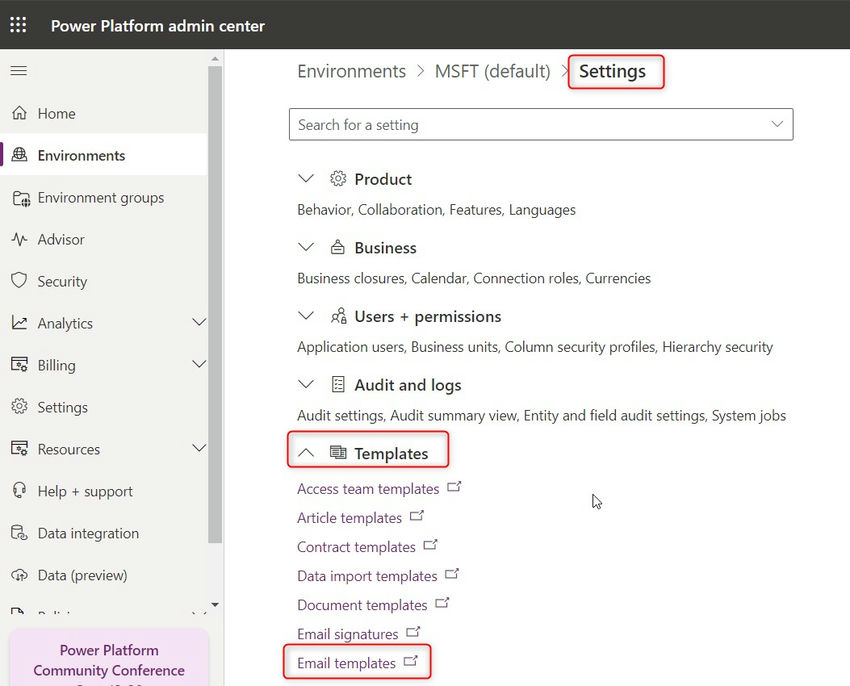Collapse the hamburger navigation menu

pyautogui.click(x=18, y=71)
